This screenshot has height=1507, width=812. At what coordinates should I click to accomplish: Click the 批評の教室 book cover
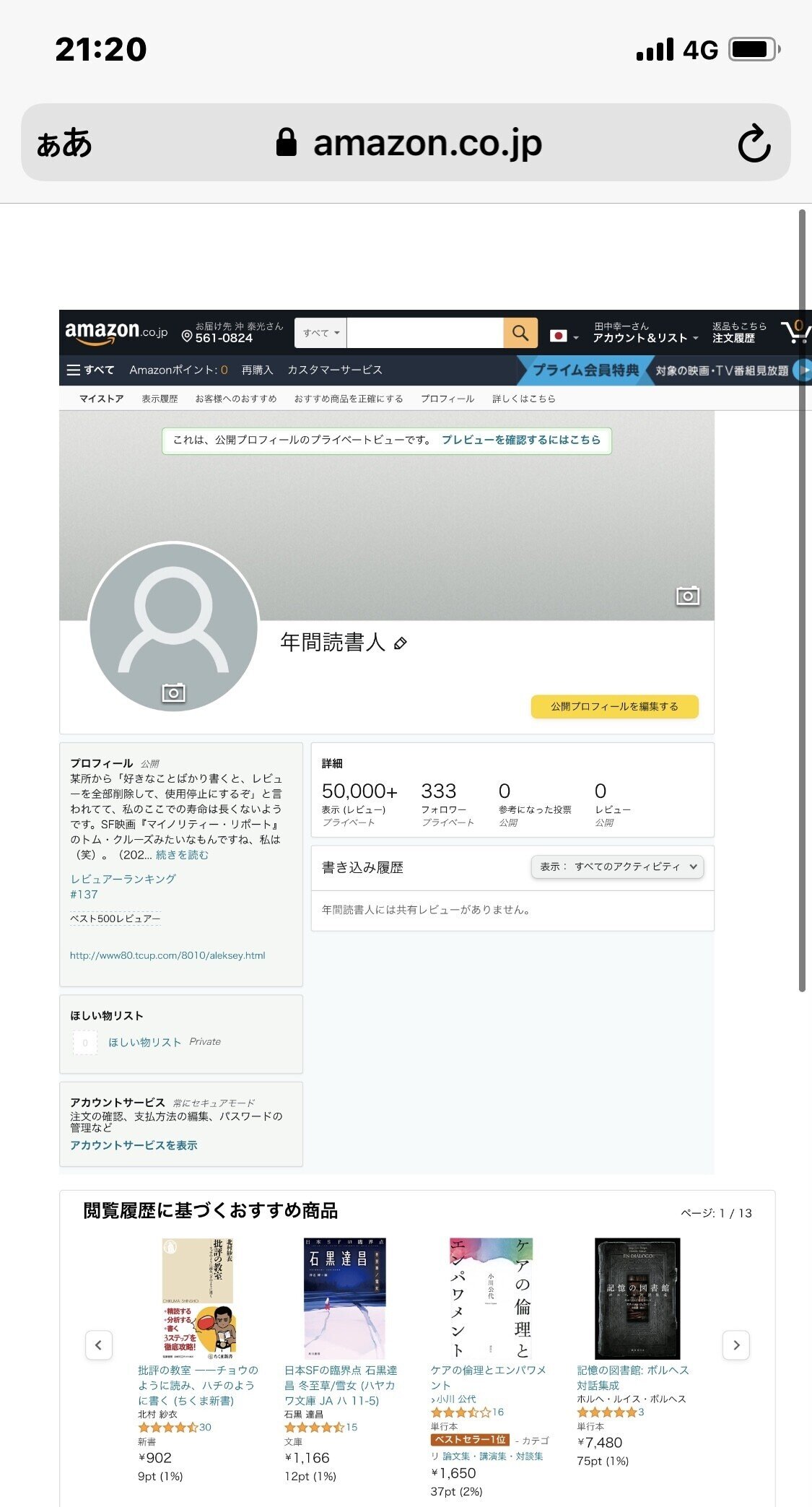tap(198, 1298)
